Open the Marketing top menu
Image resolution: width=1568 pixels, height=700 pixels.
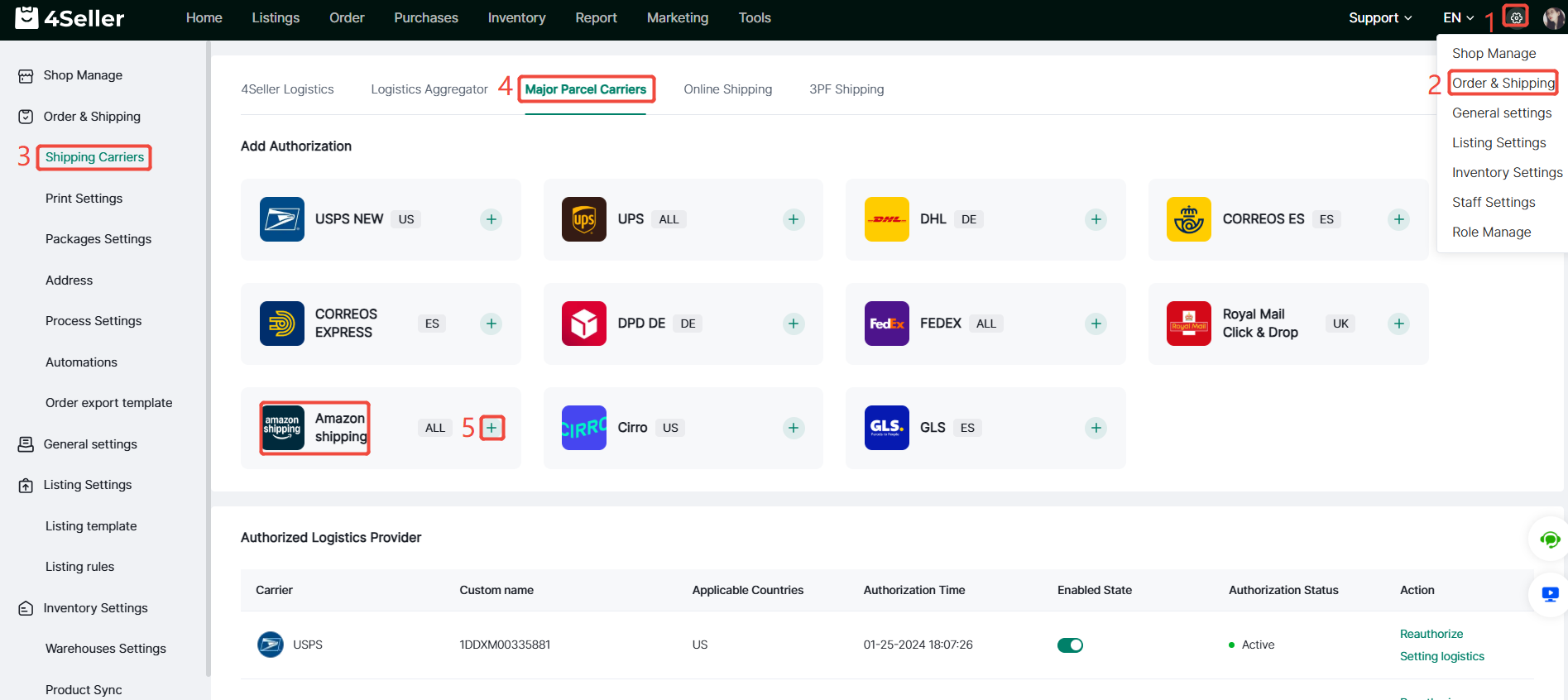point(678,17)
